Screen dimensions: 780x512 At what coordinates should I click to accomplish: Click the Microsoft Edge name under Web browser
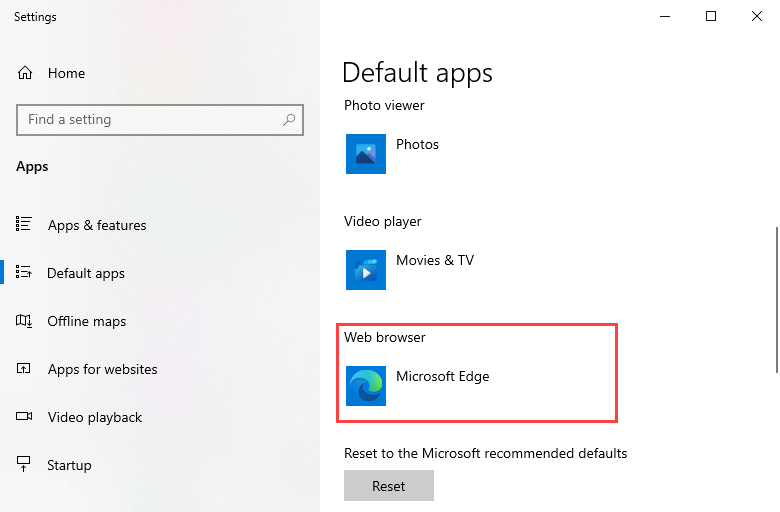(x=442, y=376)
